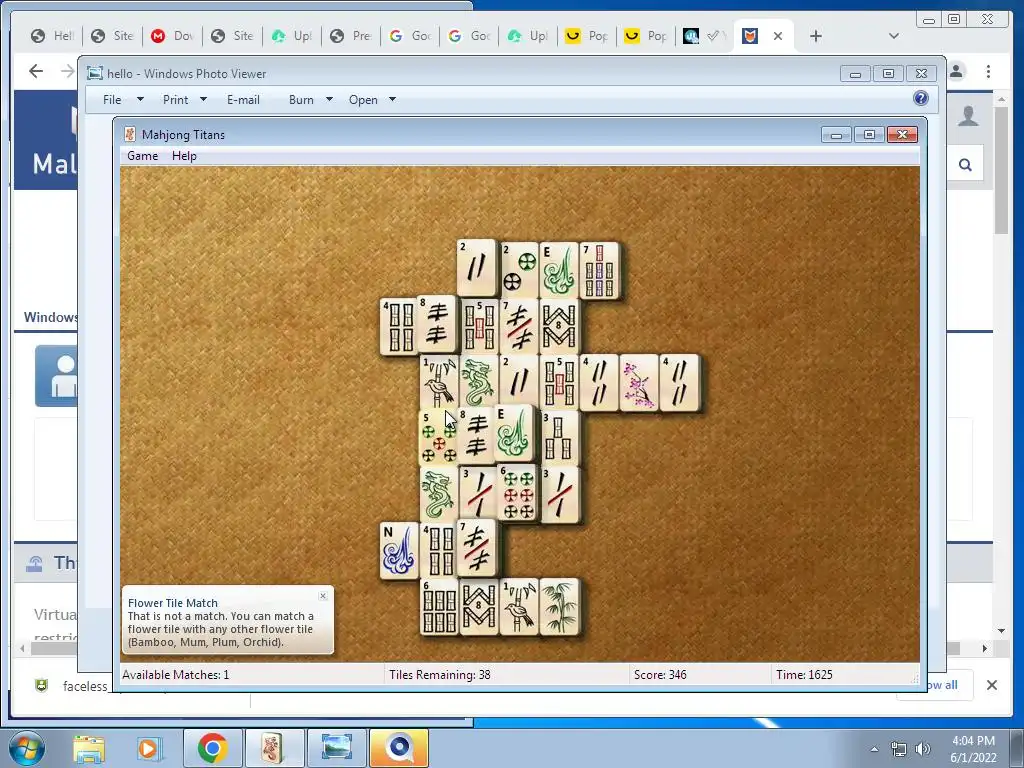Select the 3 bamboo tile beside E wind
The image size is (1024, 768).
559,438
